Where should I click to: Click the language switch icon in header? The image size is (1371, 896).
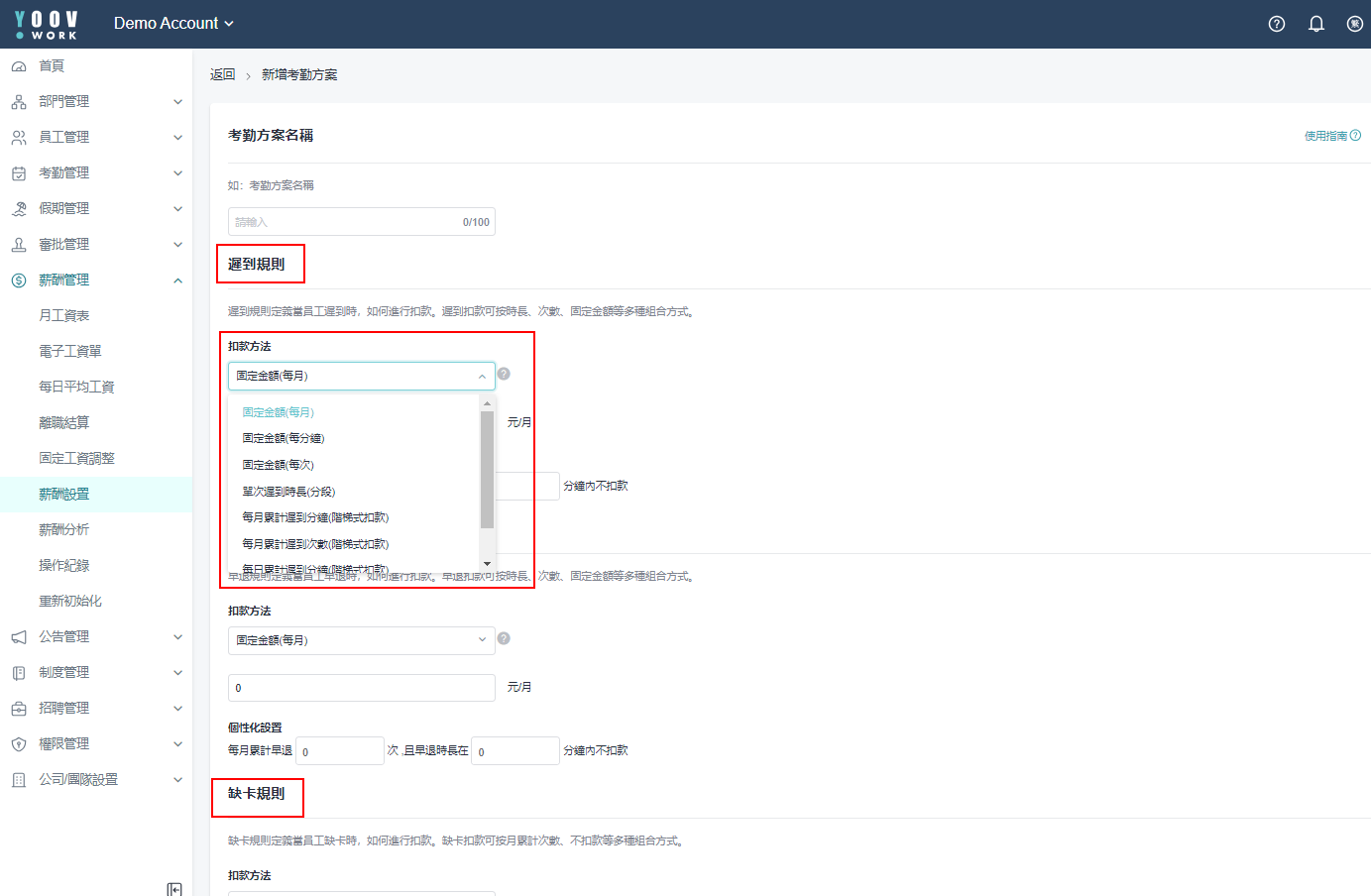tap(1354, 24)
